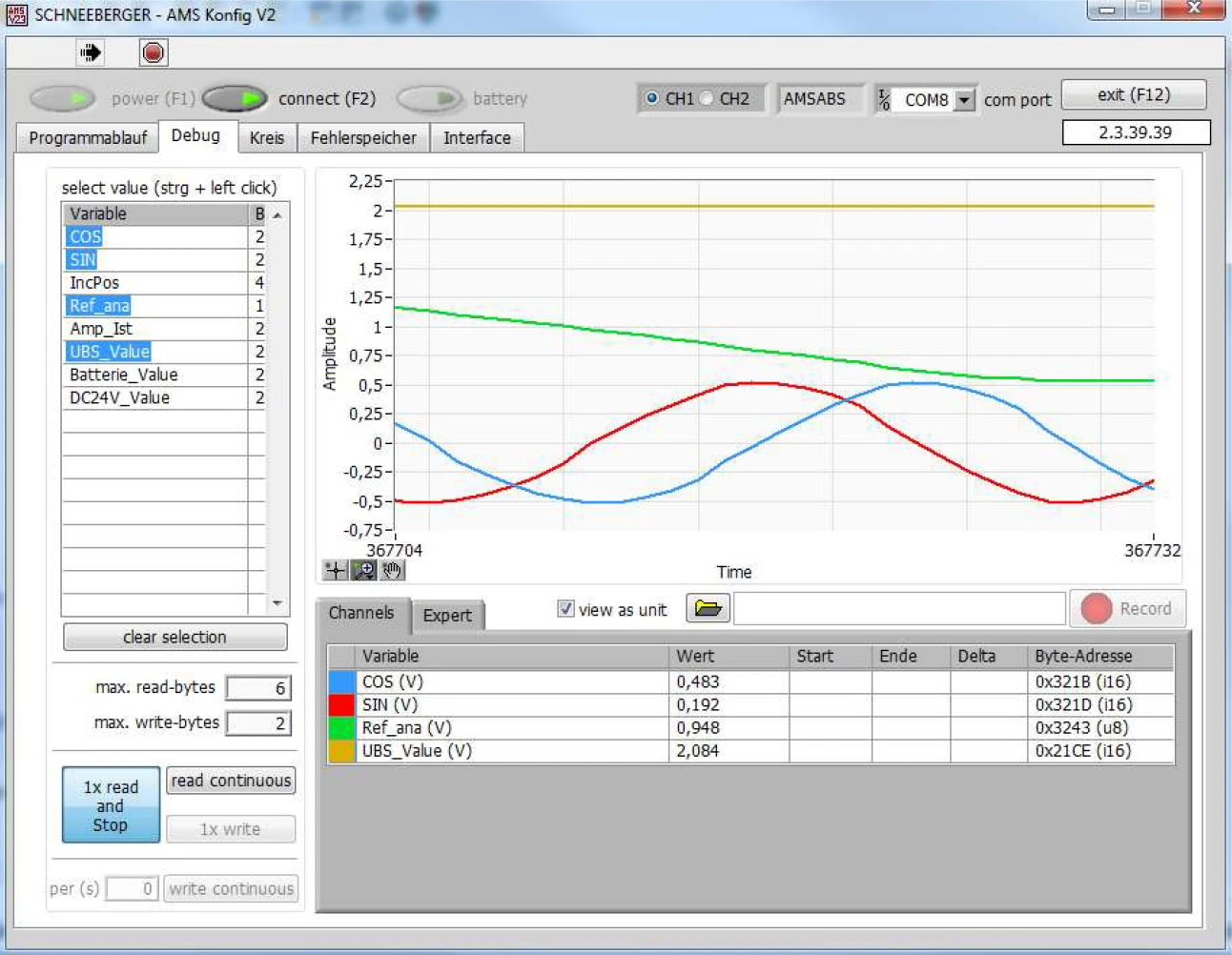Uncheck the view as unit checkbox
This screenshot has height=955, width=1232.
point(565,609)
